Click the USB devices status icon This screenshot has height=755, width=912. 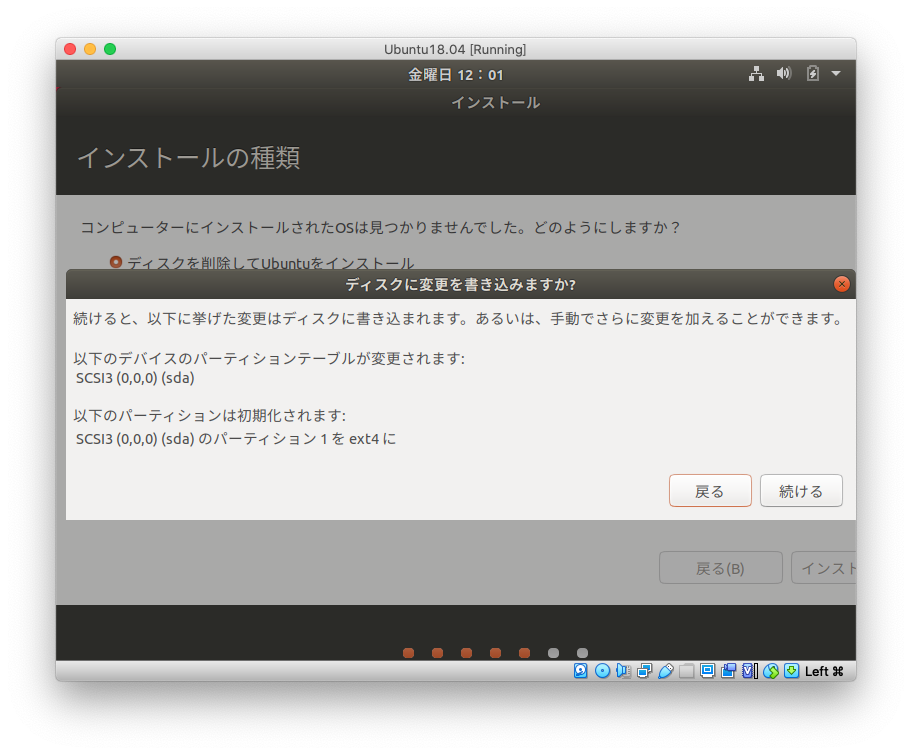tap(667, 671)
